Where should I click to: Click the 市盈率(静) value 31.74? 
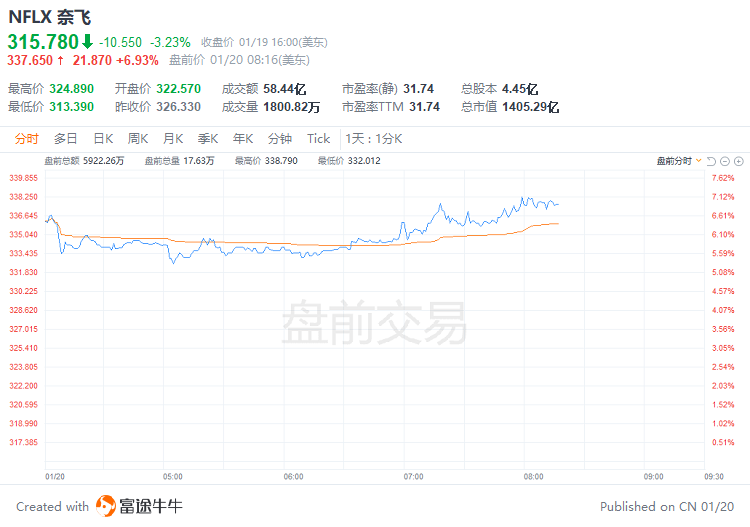point(419,89)
